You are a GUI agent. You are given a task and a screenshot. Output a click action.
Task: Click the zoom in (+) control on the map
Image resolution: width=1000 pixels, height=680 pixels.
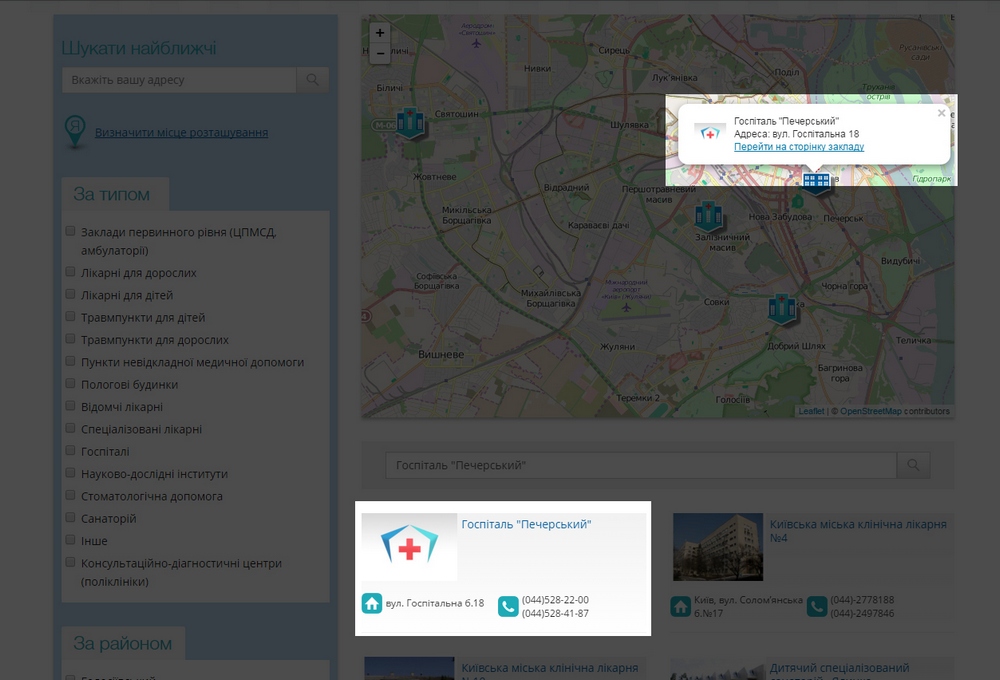pos(379,33)
